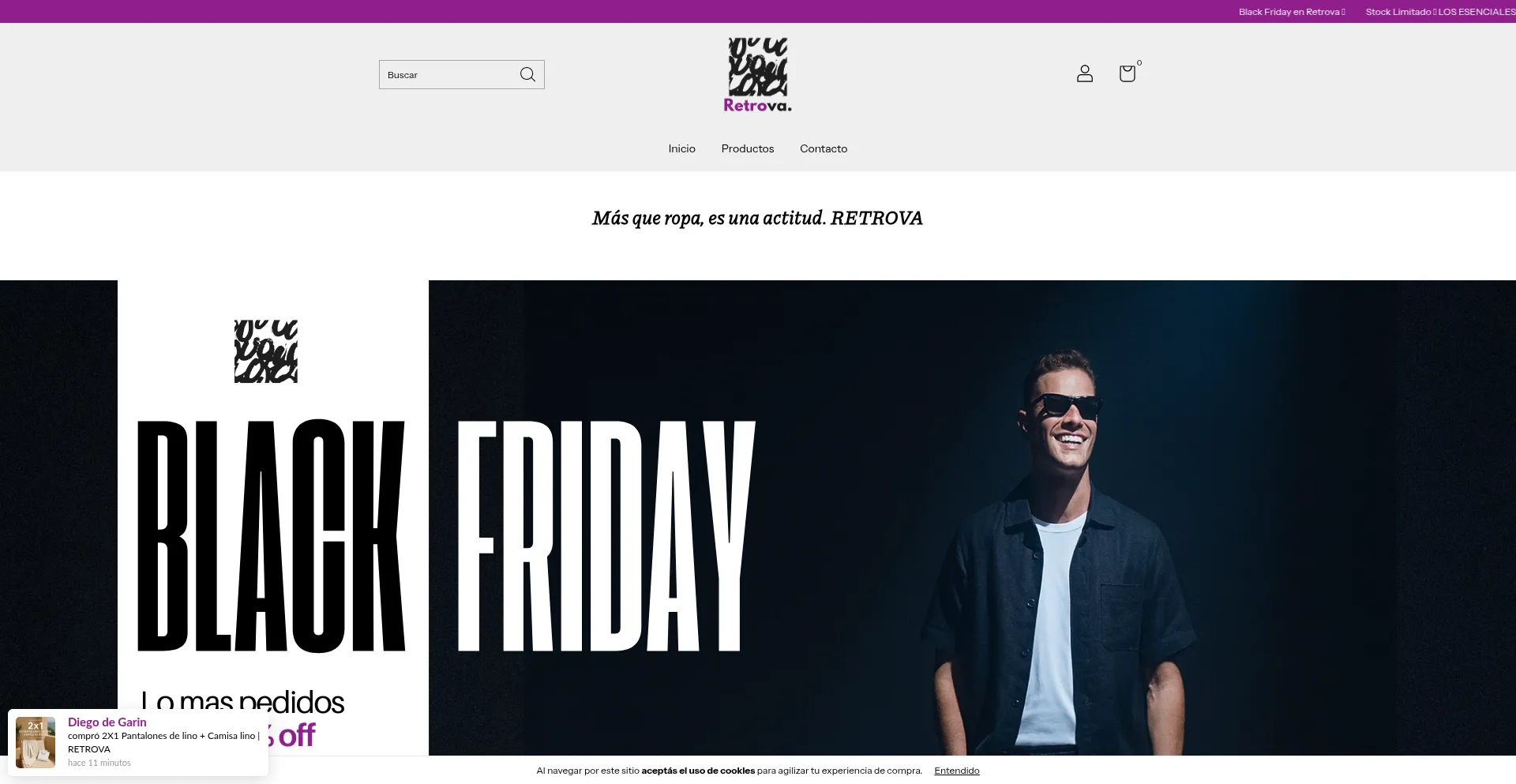Image resolution: width=1516 pixels, height=784 pixels.
Task: Click the cart item count badge
Action: point(1139,63)
